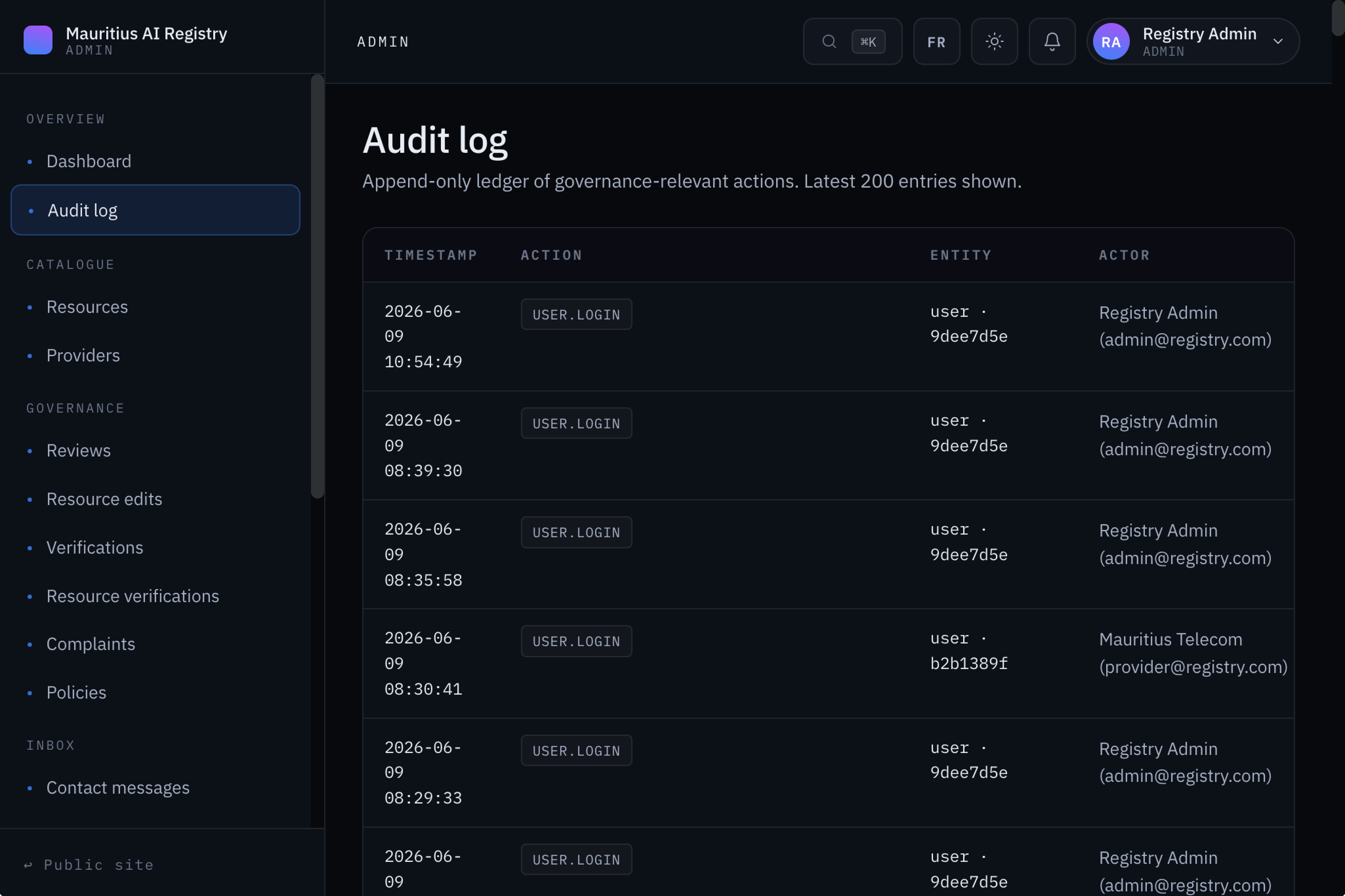The width and height of the screenshot is (1345, 896).
Task: Click timestamp 2026-06-09 10:54:49
Action: (x=423, y=336)
